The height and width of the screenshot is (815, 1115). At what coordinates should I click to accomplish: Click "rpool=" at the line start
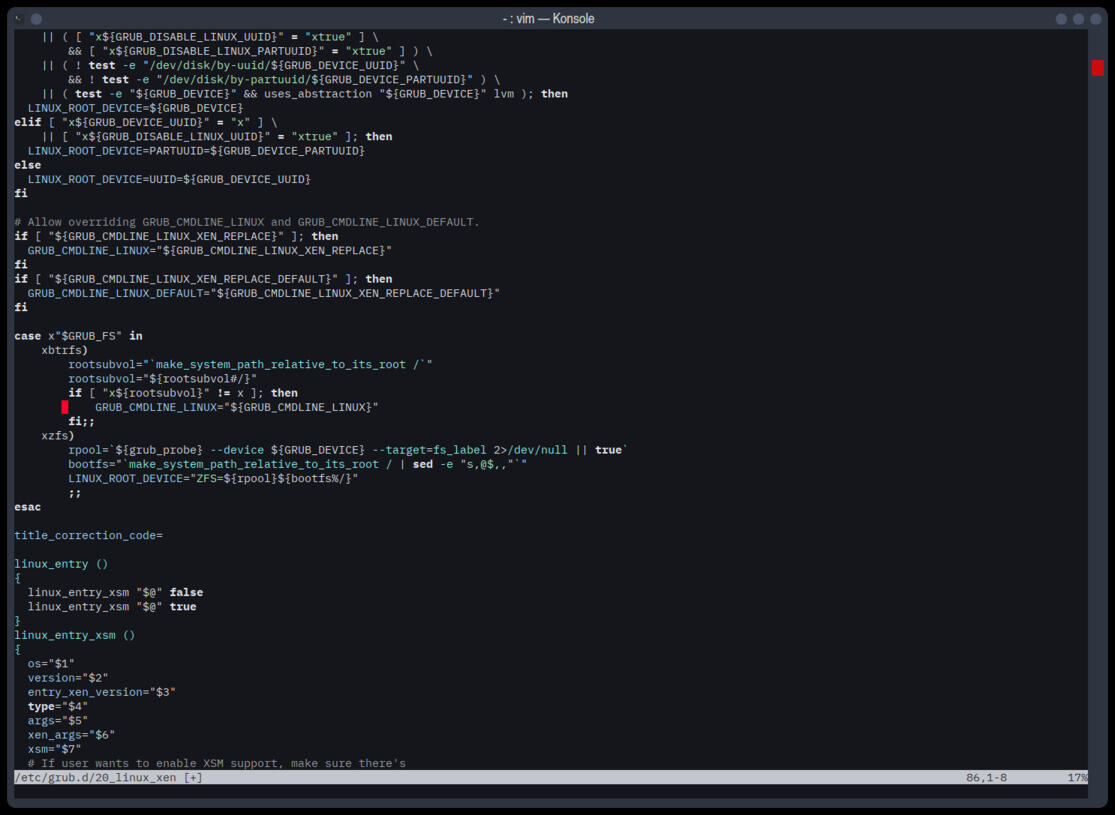point(88,449)
